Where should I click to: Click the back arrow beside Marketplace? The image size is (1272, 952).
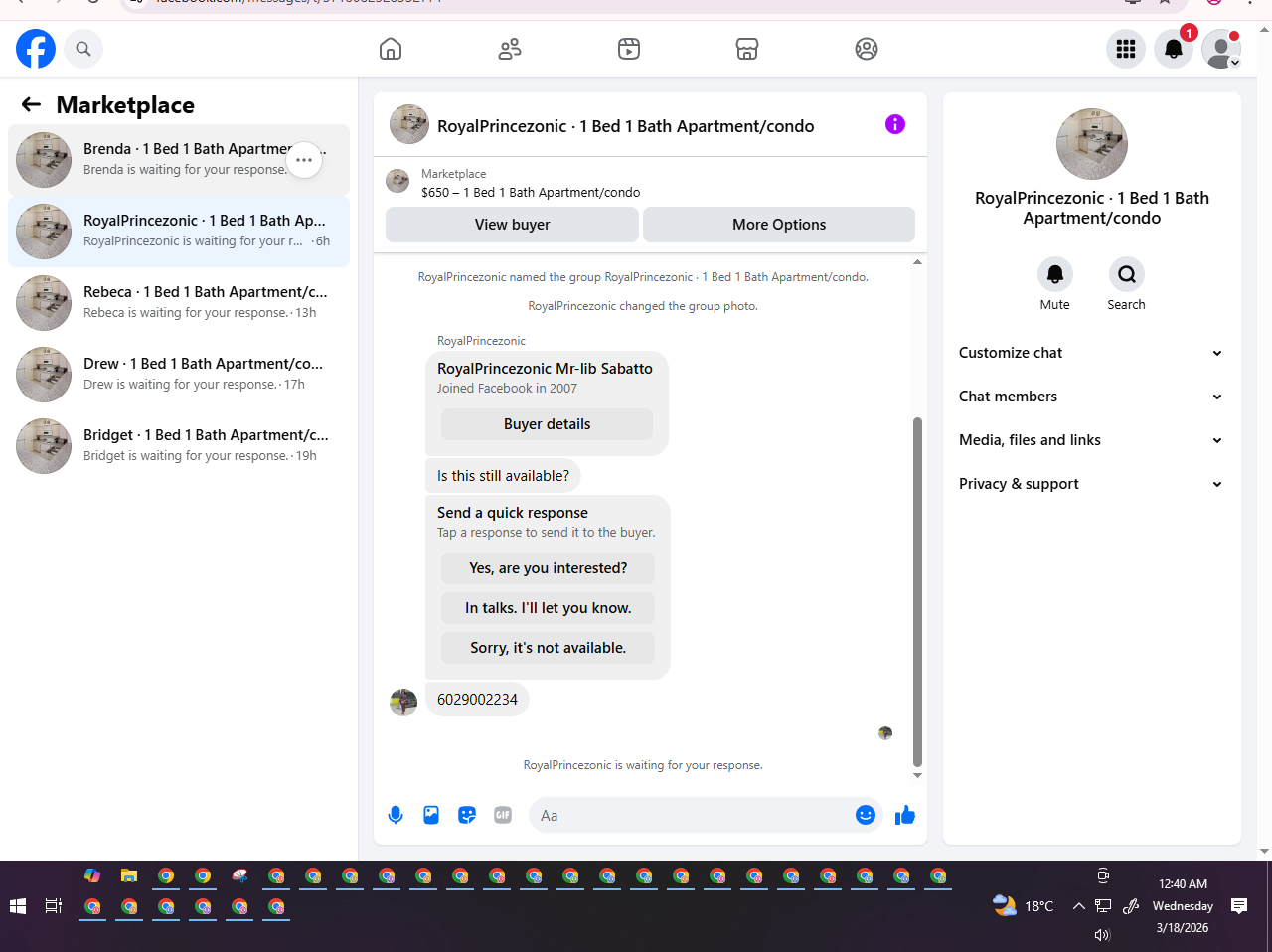click(32, 104)
